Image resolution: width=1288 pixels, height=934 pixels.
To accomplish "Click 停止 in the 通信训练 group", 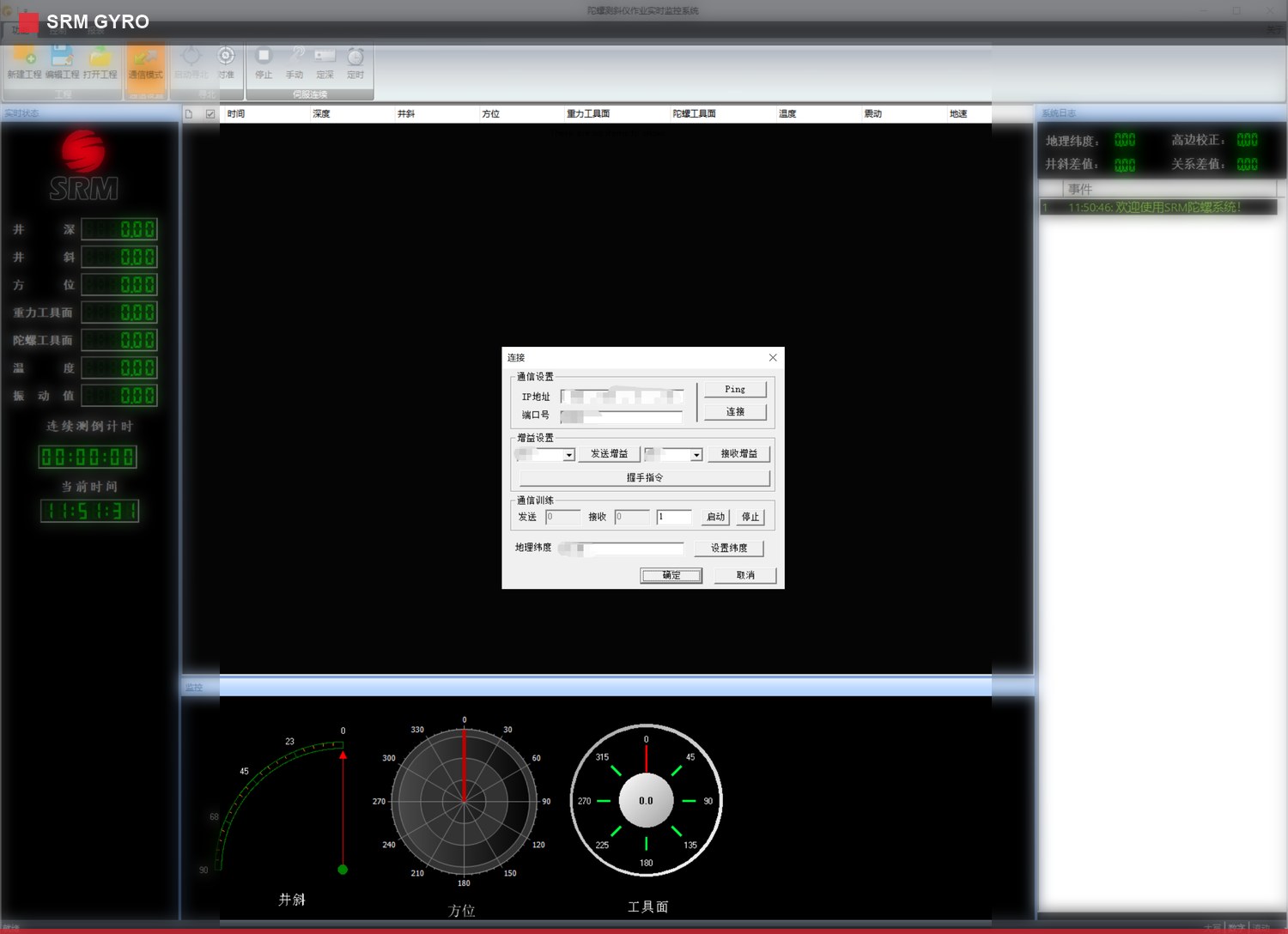I will coord(750,517).
